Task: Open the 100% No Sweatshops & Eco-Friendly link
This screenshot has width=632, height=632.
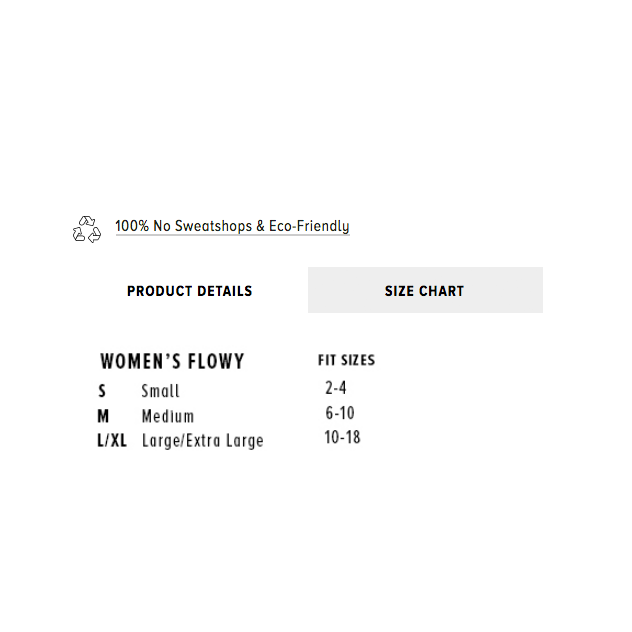Action: (x=232, y=226)
